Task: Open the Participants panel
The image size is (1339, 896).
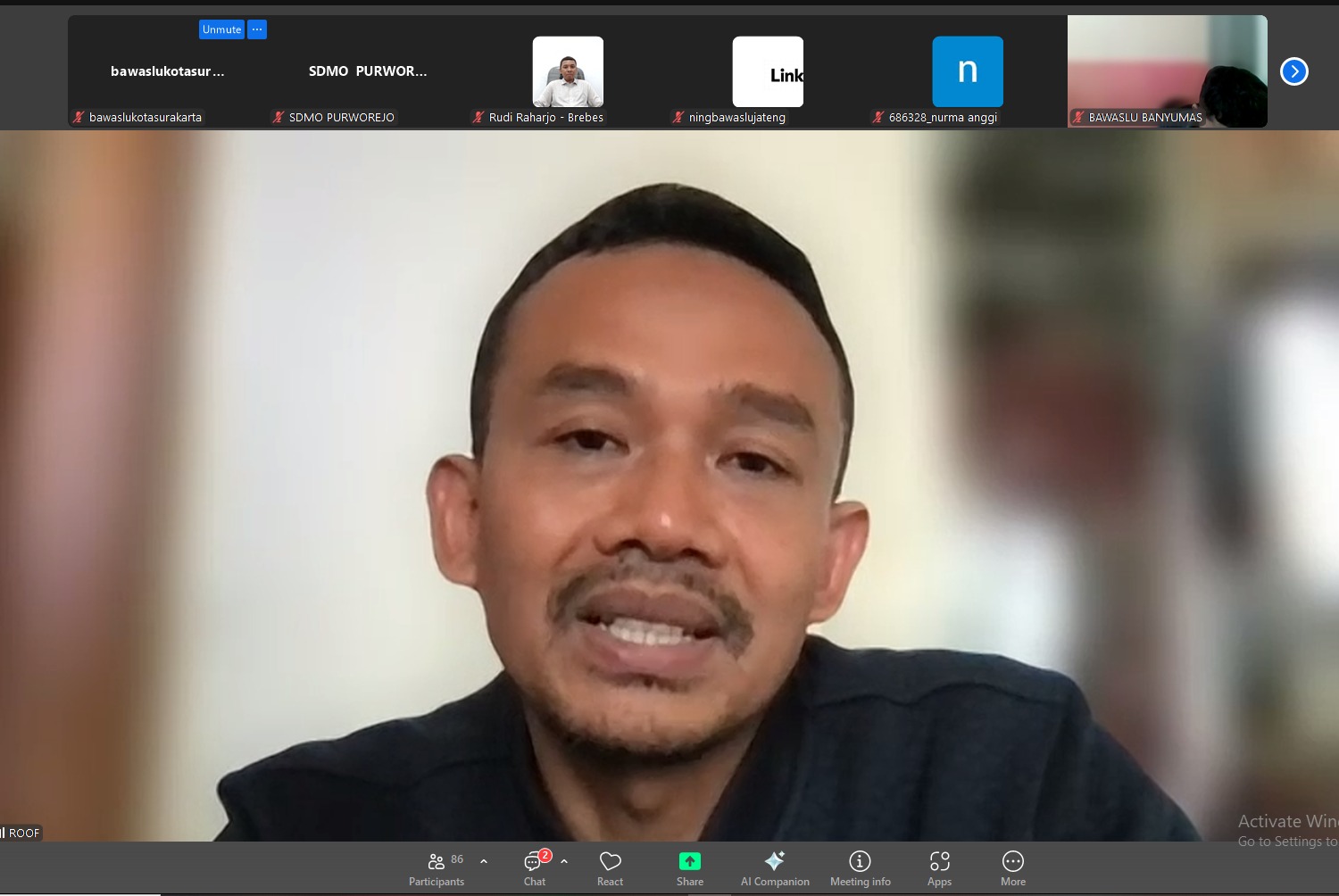Action: pyautogui.click(x=437, y=867)
